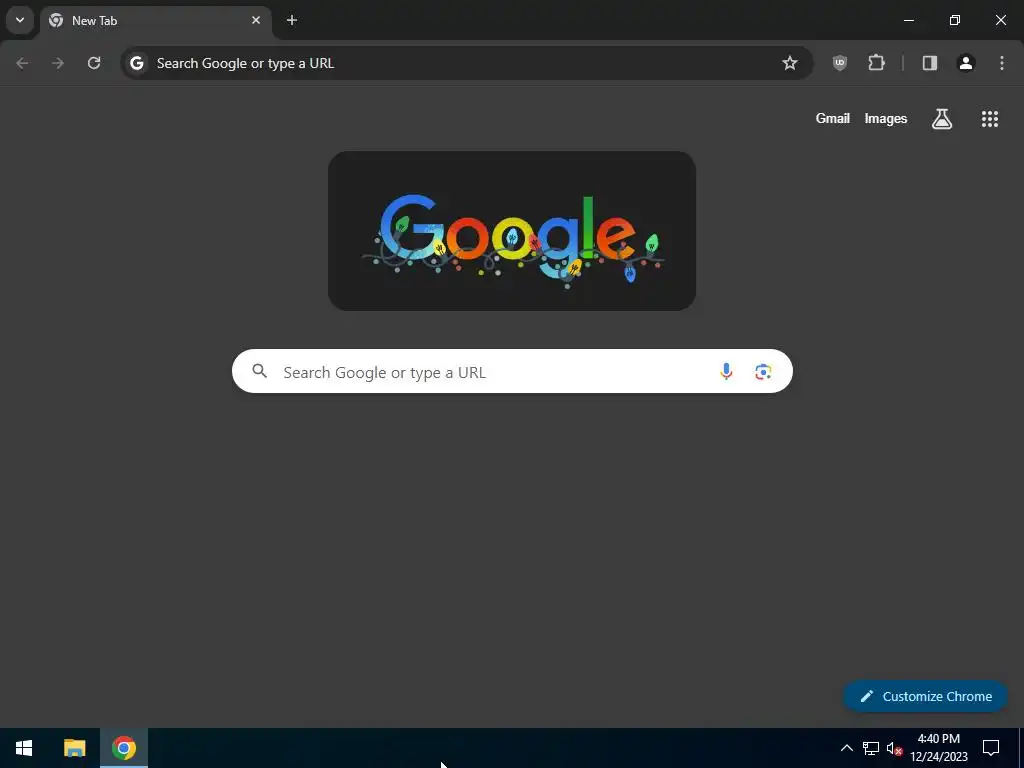Open File Explorer from taskbar
The image size is (1024, 768).
tap(74, 748)
